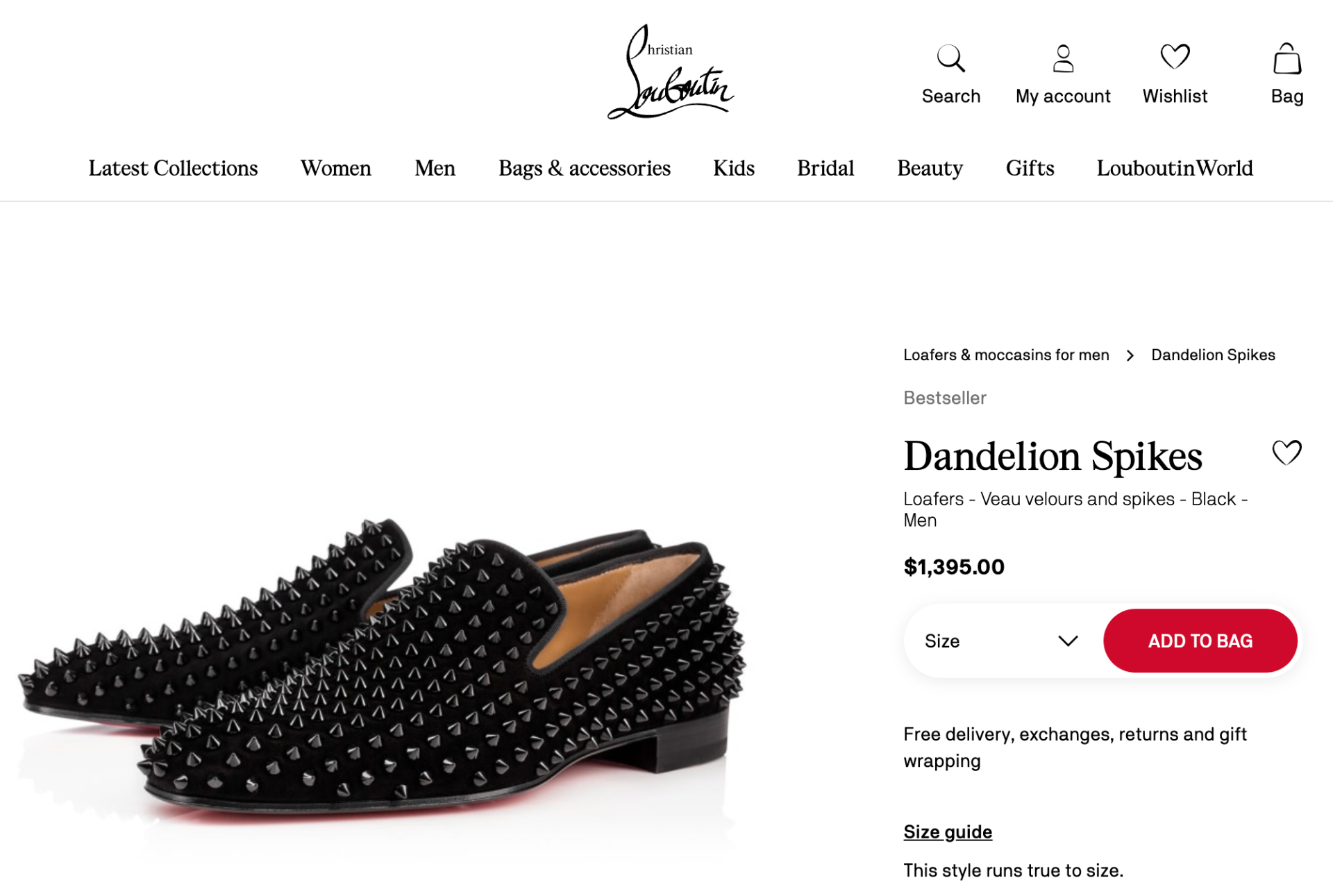1333x896 pixels.
Task: Toggle the wishlist heart beside Dandelion Spikes
Action: [1288, 453]
